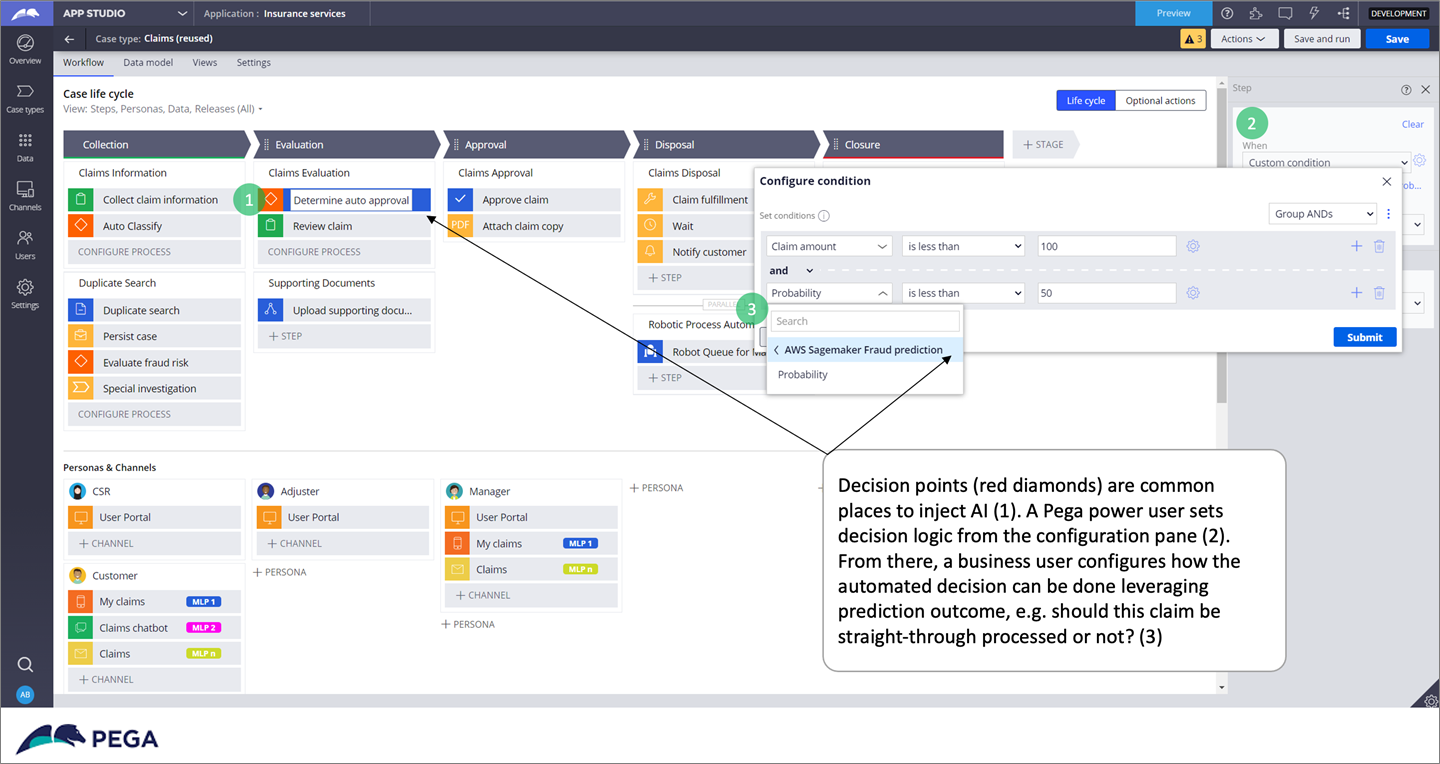Click the Save and run button

click(1321, 39)
